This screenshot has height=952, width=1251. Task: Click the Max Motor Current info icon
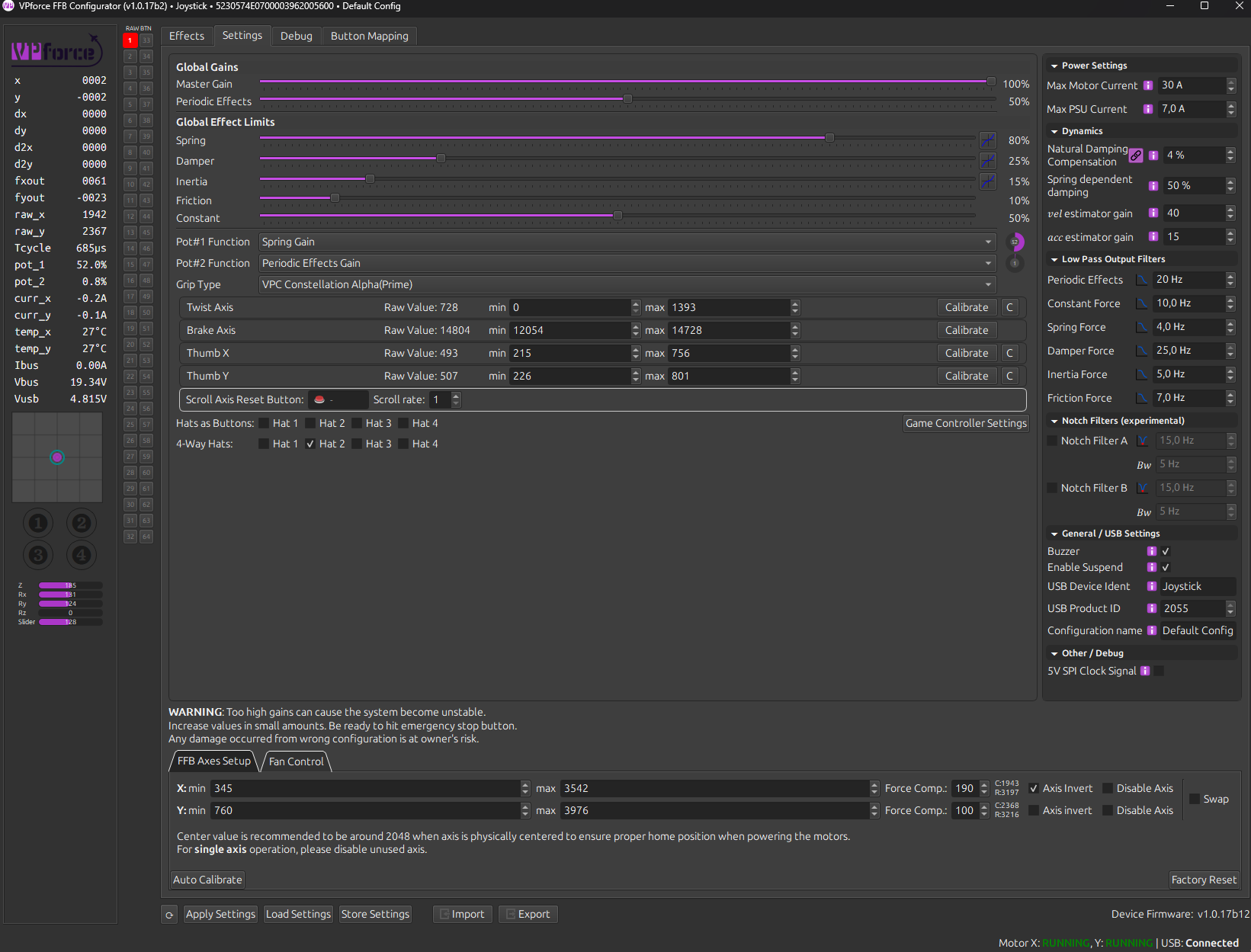point(1148,85)
